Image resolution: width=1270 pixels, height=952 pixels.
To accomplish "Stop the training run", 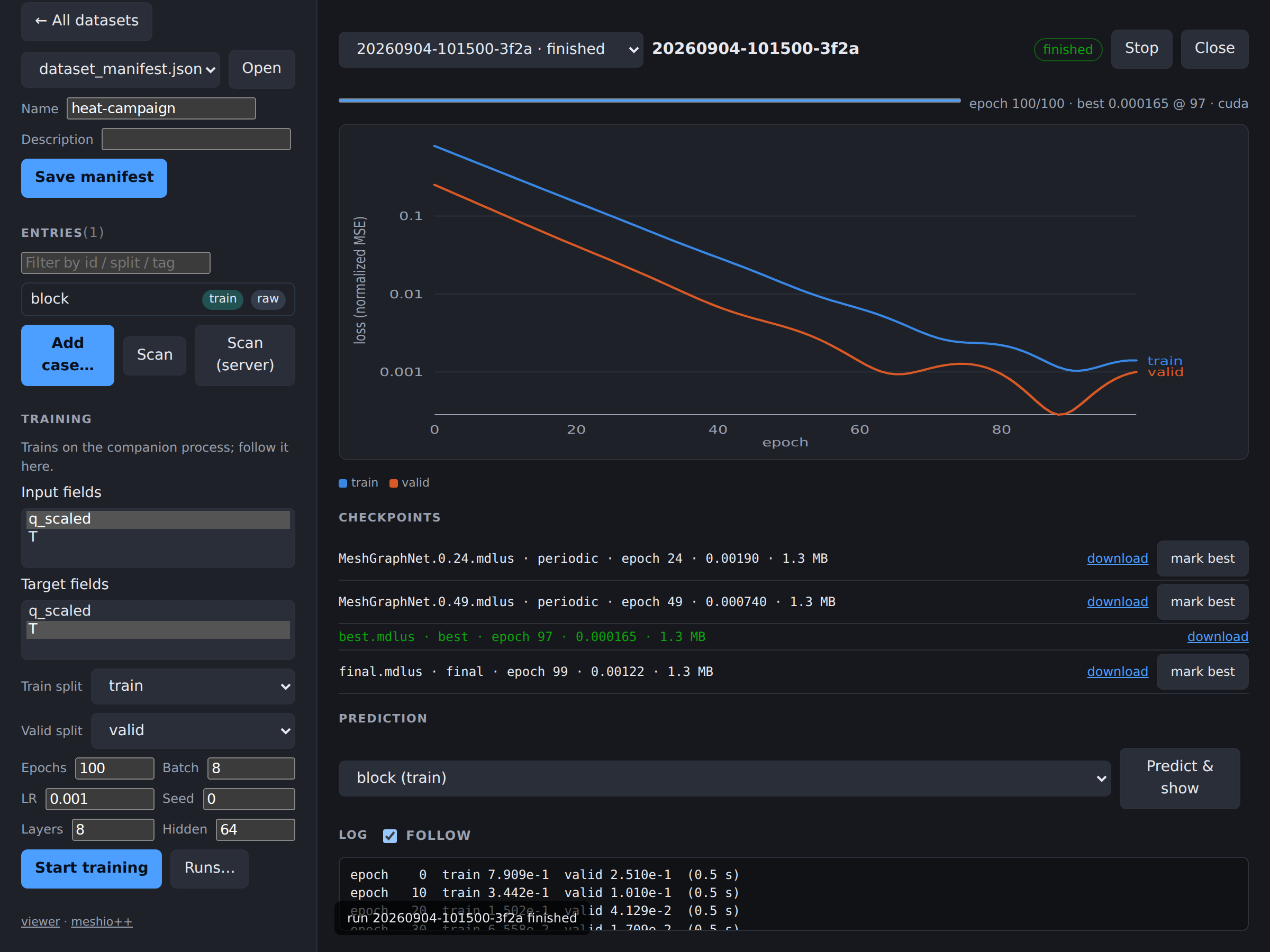I will coord(1141,49).
